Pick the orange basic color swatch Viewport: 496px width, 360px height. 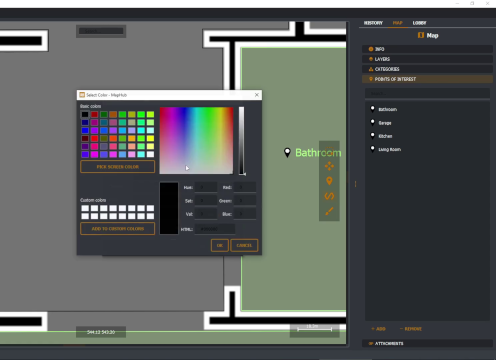click(x=132, y=138)
